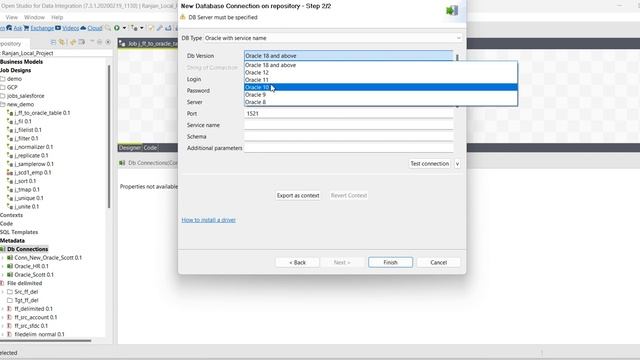
Task: Click the job tool icon beside Run dropdown
Action: 134,28
